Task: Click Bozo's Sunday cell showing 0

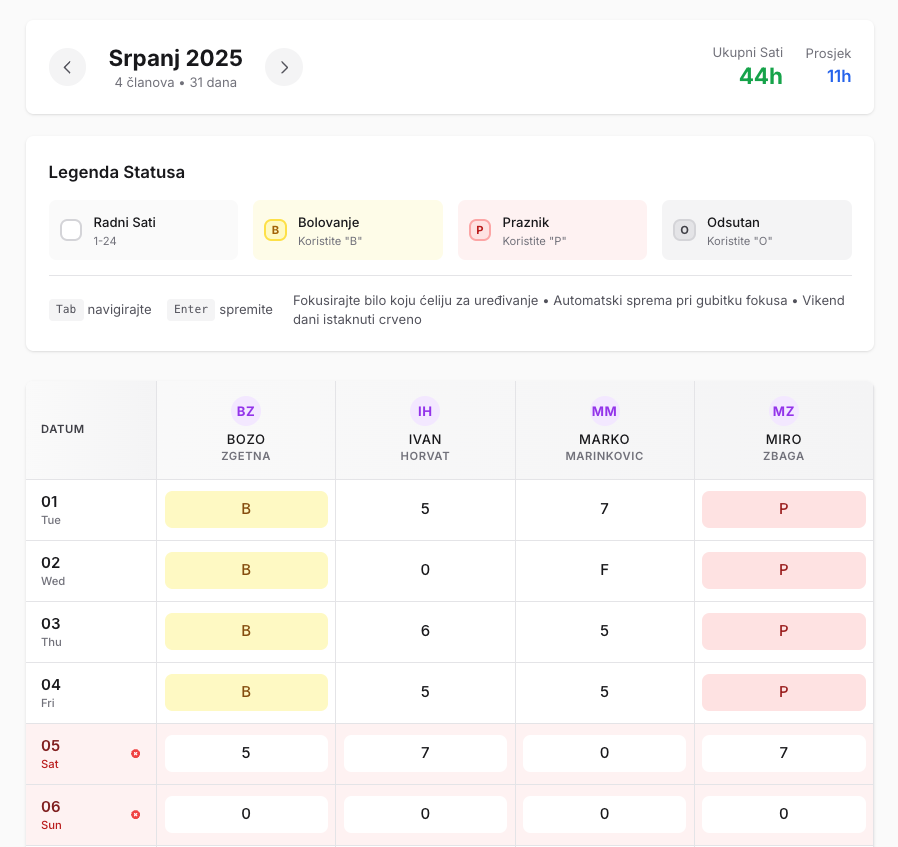Action: coord(245,814)
